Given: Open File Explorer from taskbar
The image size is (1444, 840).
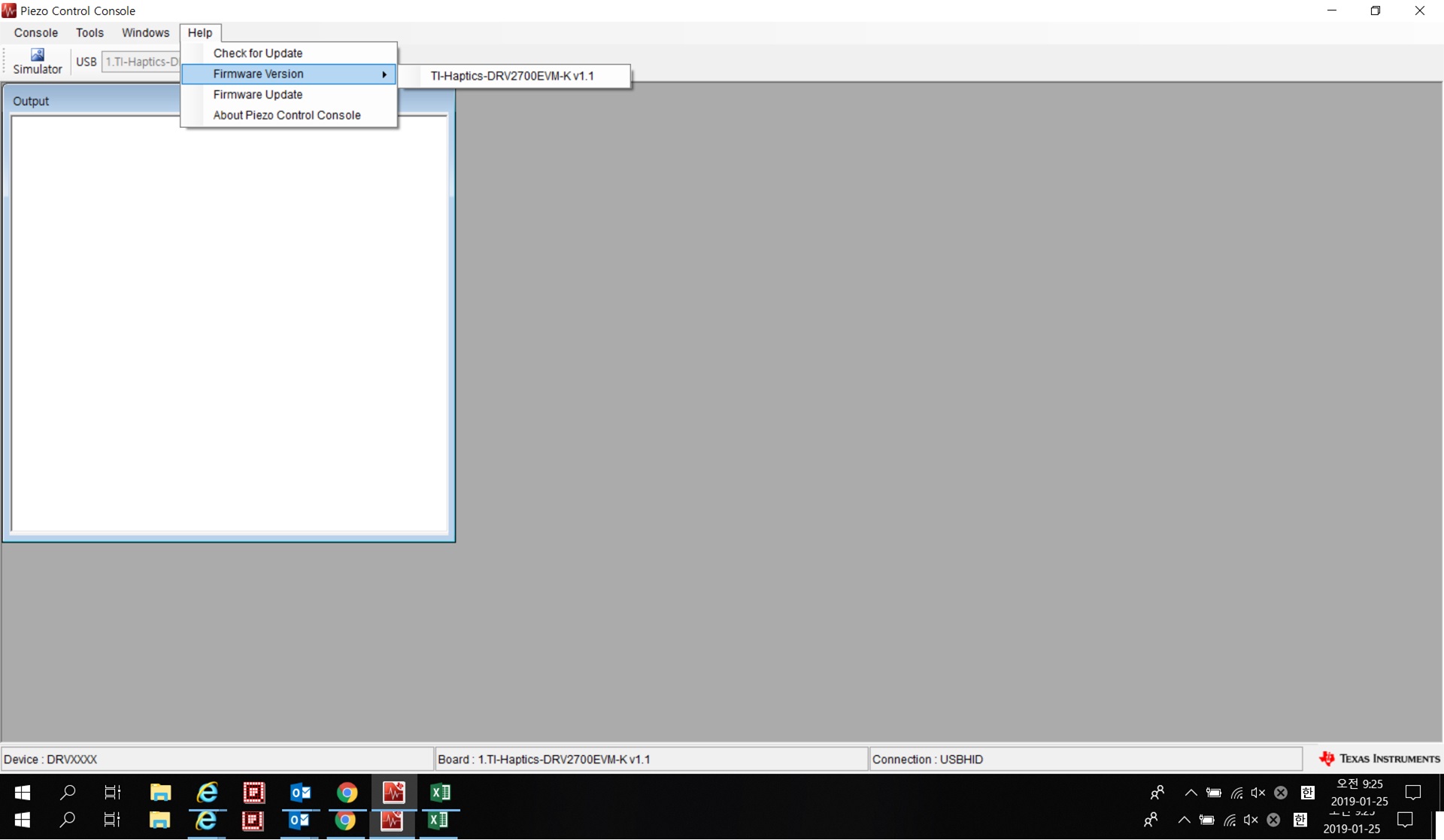Looking at the screenshot, I should [160, 792].
